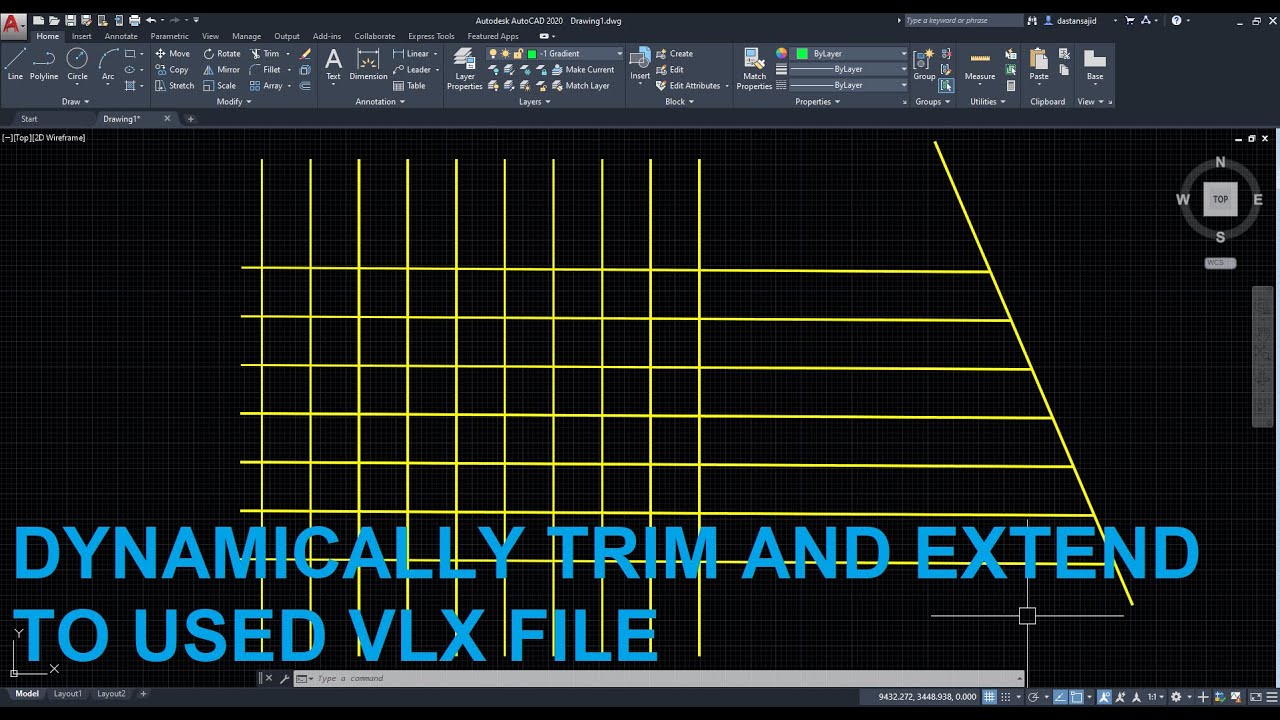The image size is (1280, 720).
Task: Click the Save icon in quick access toolbar
Action: pos(70,20)
